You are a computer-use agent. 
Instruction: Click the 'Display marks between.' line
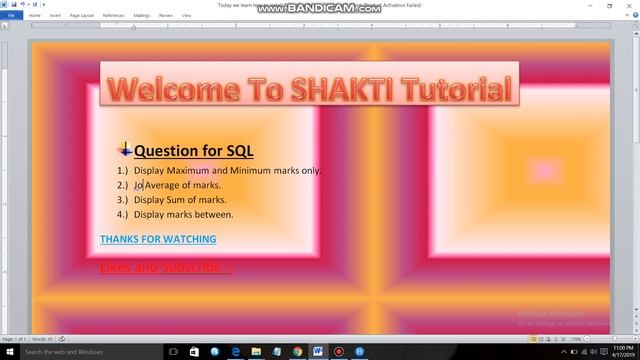coord(184,215)
